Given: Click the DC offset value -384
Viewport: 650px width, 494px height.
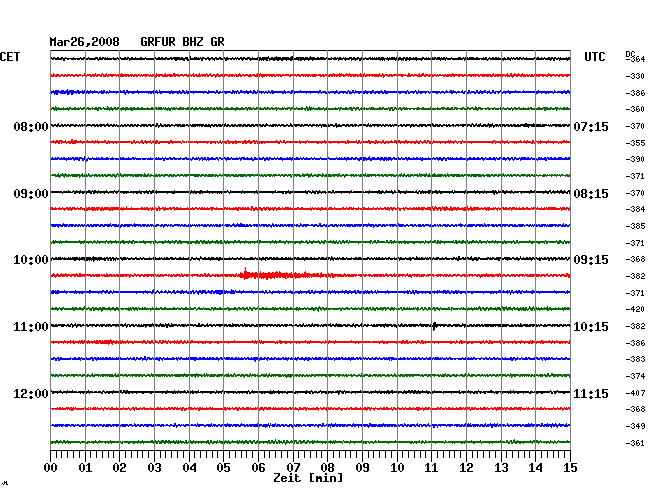Looking at the screenshot, I should 635,209.
